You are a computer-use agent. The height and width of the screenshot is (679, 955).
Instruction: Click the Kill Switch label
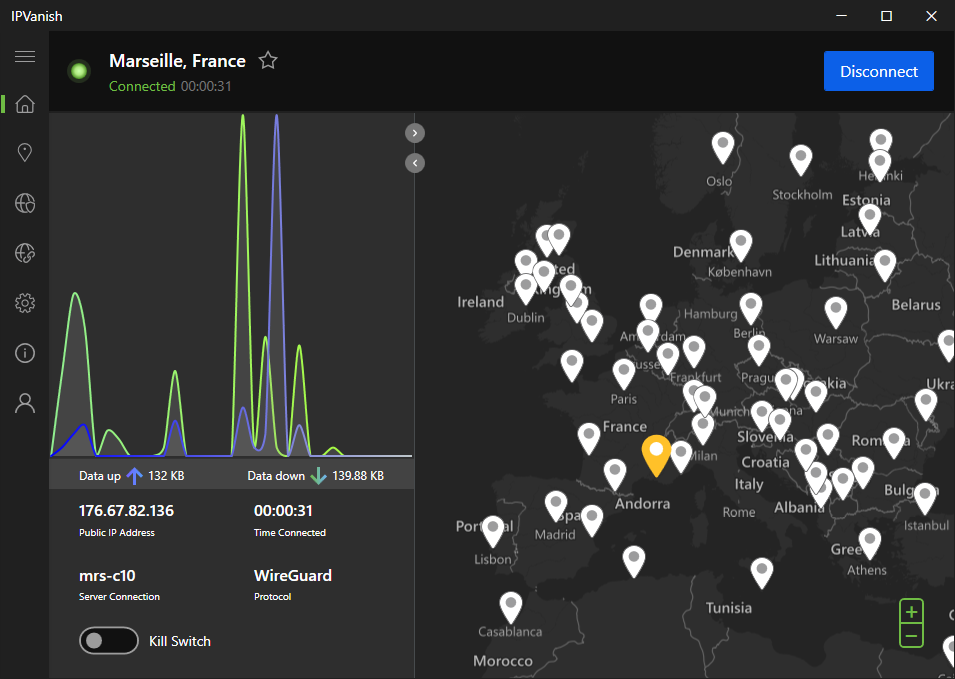tap(180, 641)
